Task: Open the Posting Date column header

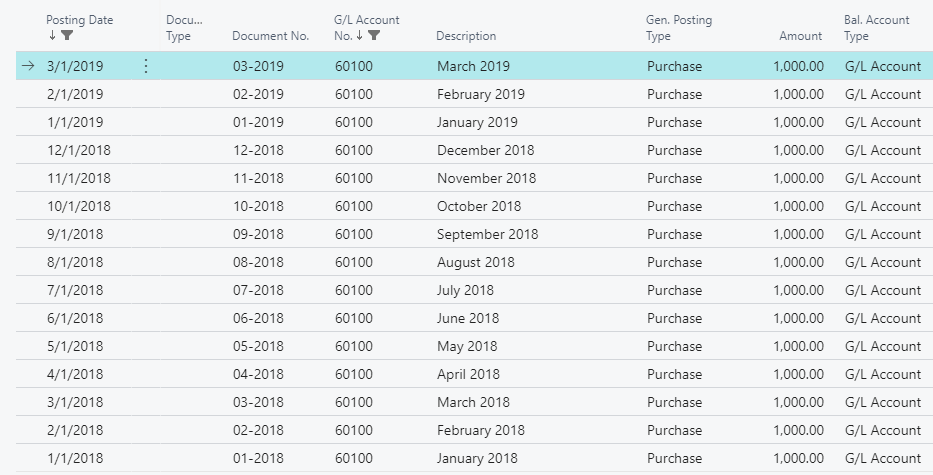Action: (80, 20)
